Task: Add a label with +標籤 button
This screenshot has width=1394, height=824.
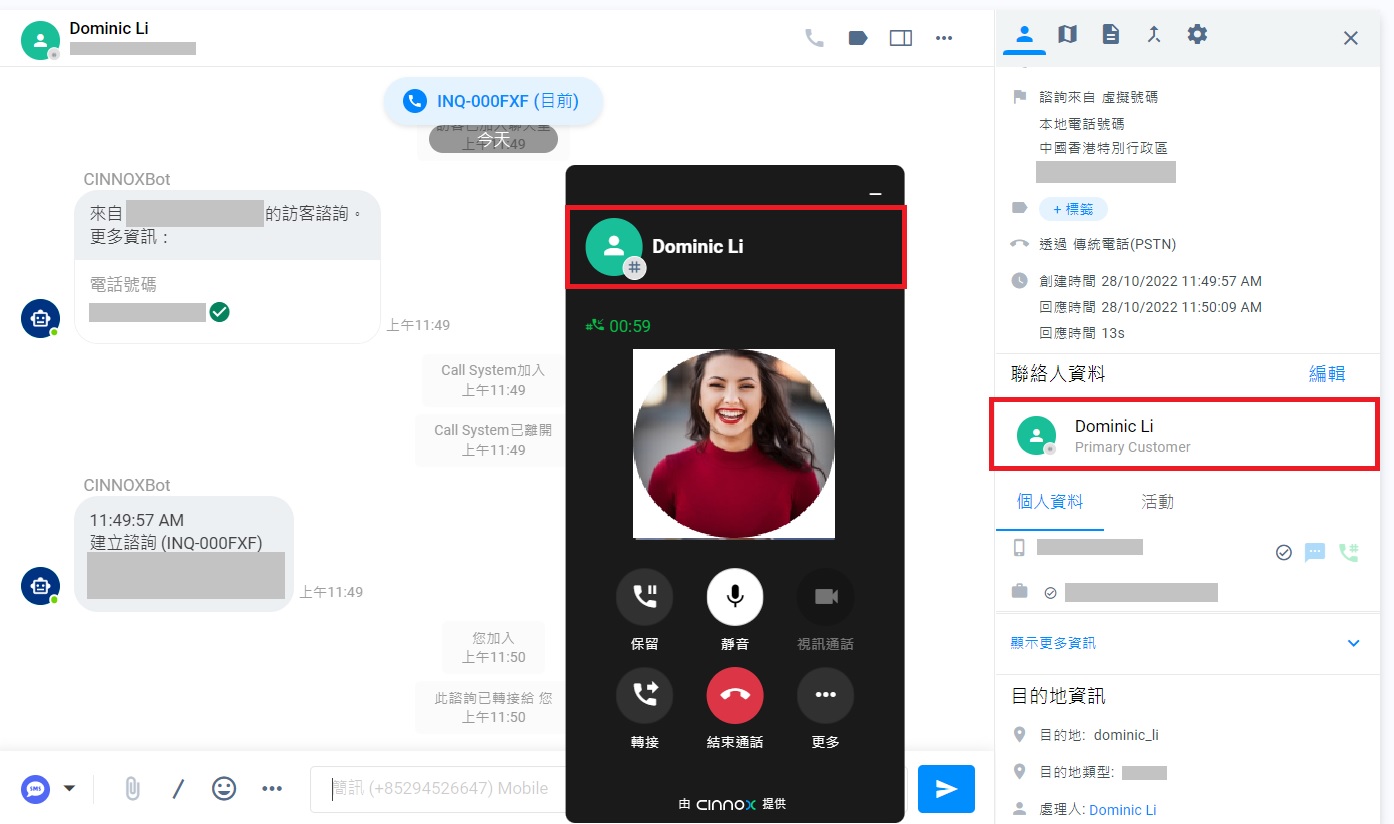Action: (x=1073, y=209)
